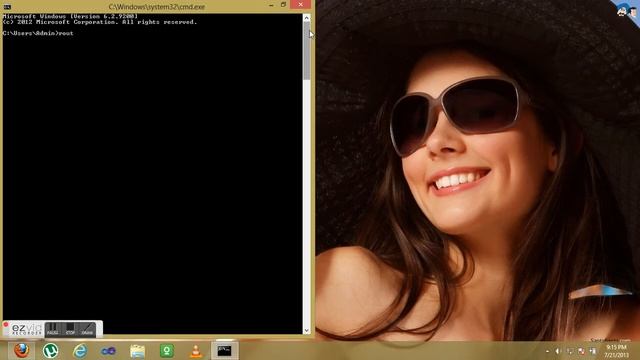This screenshot has width=640, height=360.
Task: Open Firefox from the taskbar
Action: point(21,350)
